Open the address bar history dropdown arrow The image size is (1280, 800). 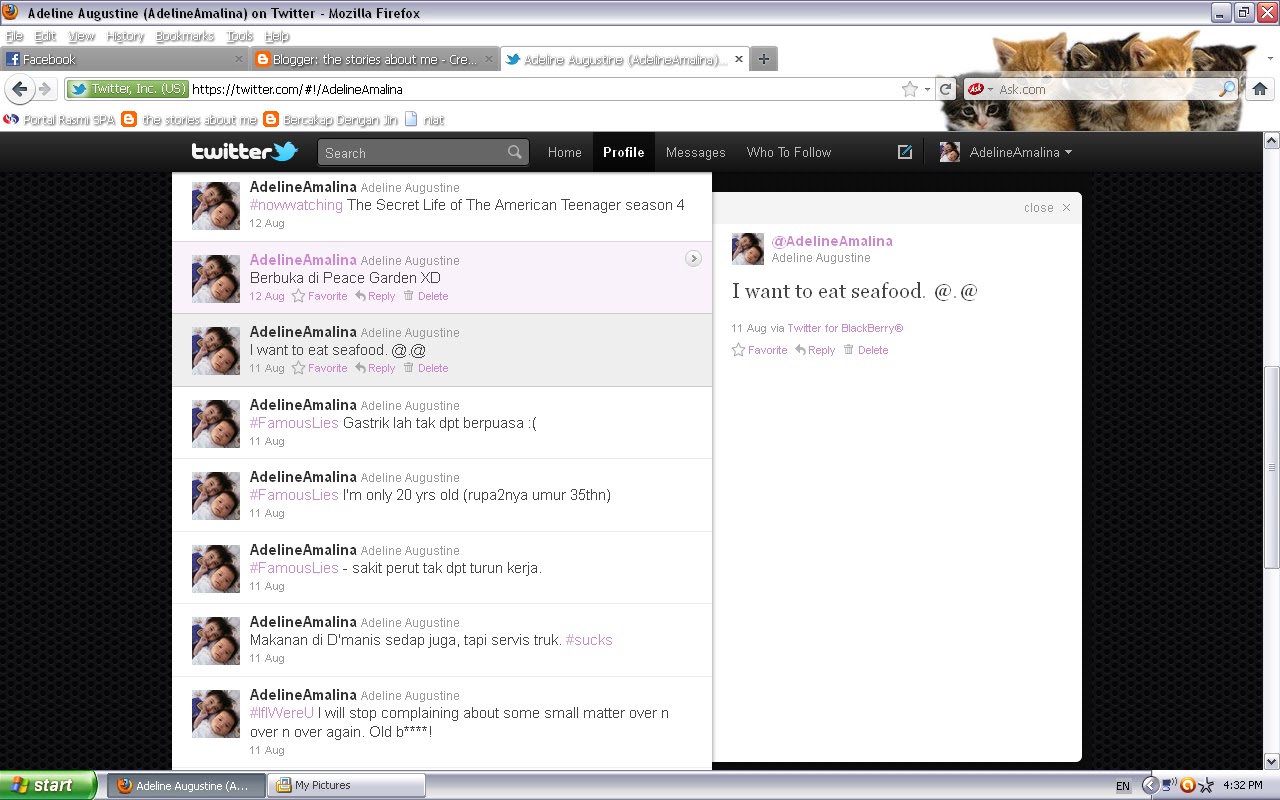point(927,89)
